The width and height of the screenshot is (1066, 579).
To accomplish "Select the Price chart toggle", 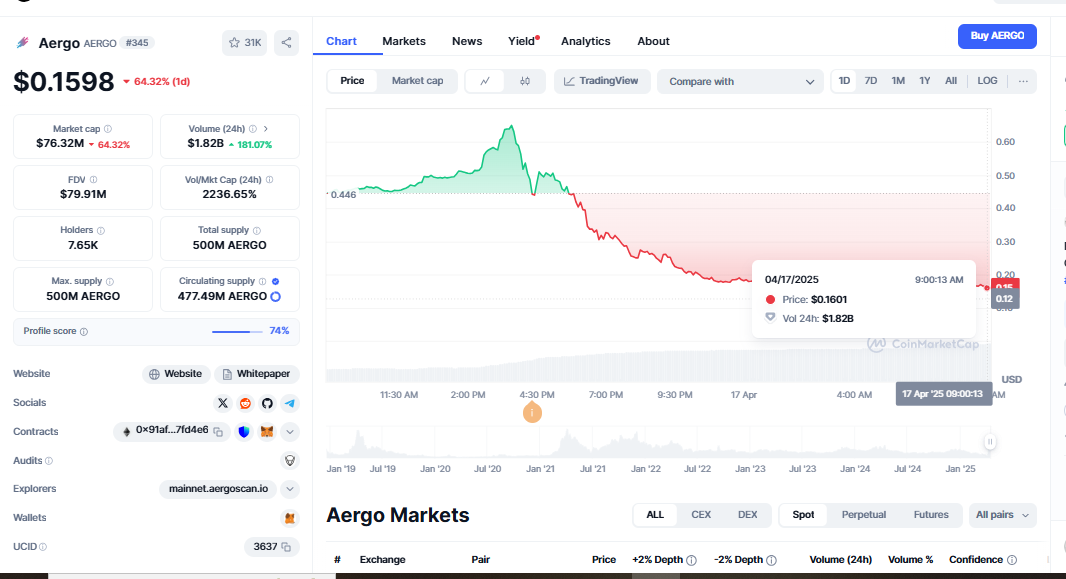I will 352,81.
